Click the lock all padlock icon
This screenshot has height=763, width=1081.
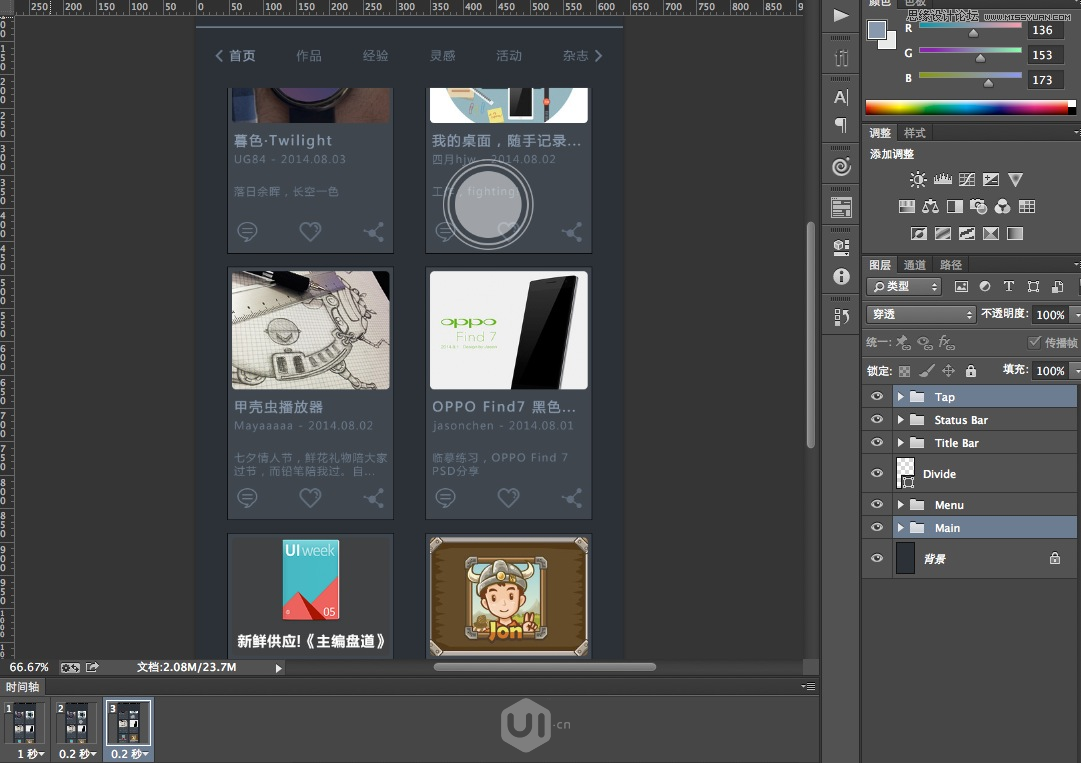click(970, 371)
